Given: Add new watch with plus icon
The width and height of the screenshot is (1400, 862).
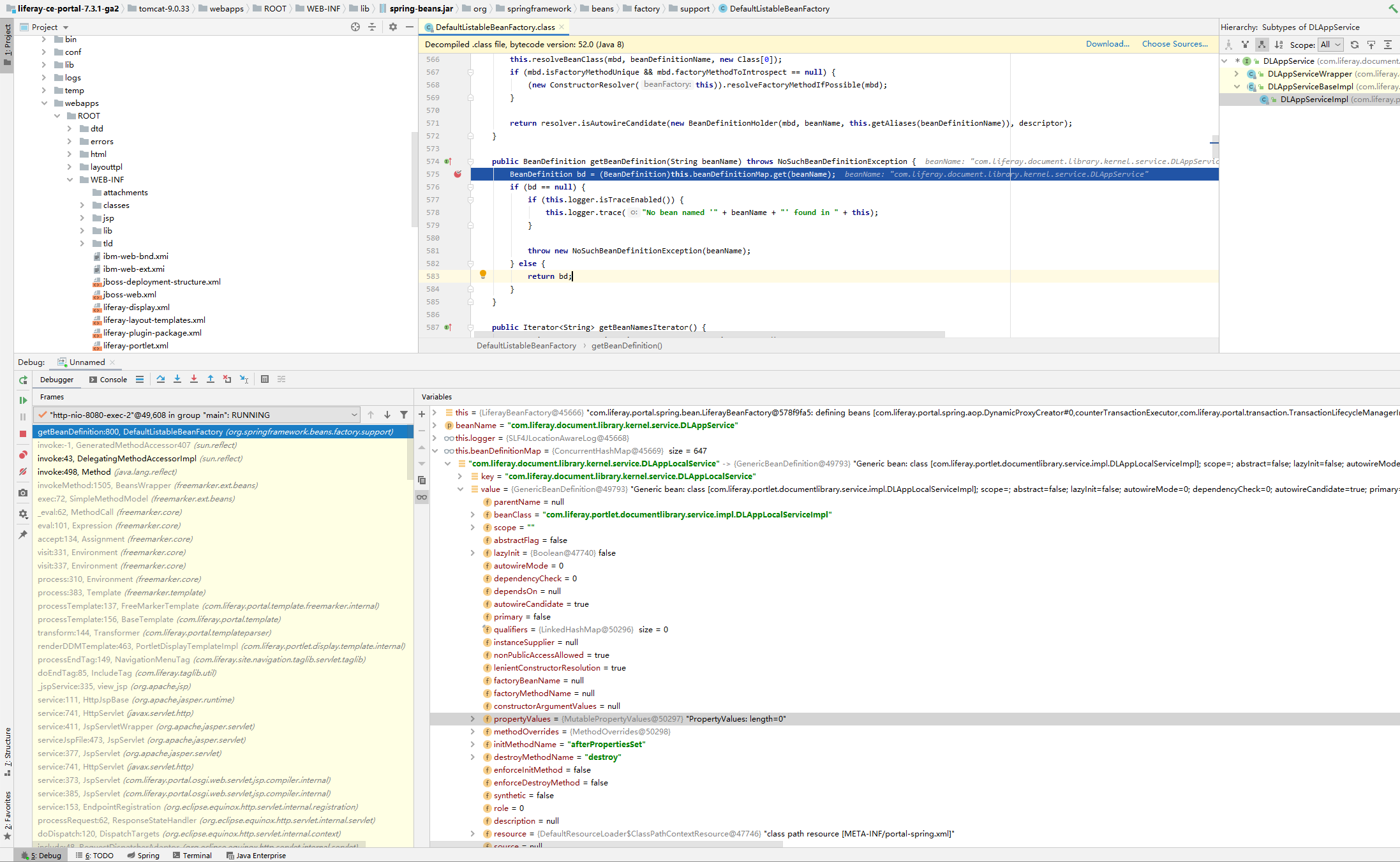Looking at the screenshot, I should point(422,414).
